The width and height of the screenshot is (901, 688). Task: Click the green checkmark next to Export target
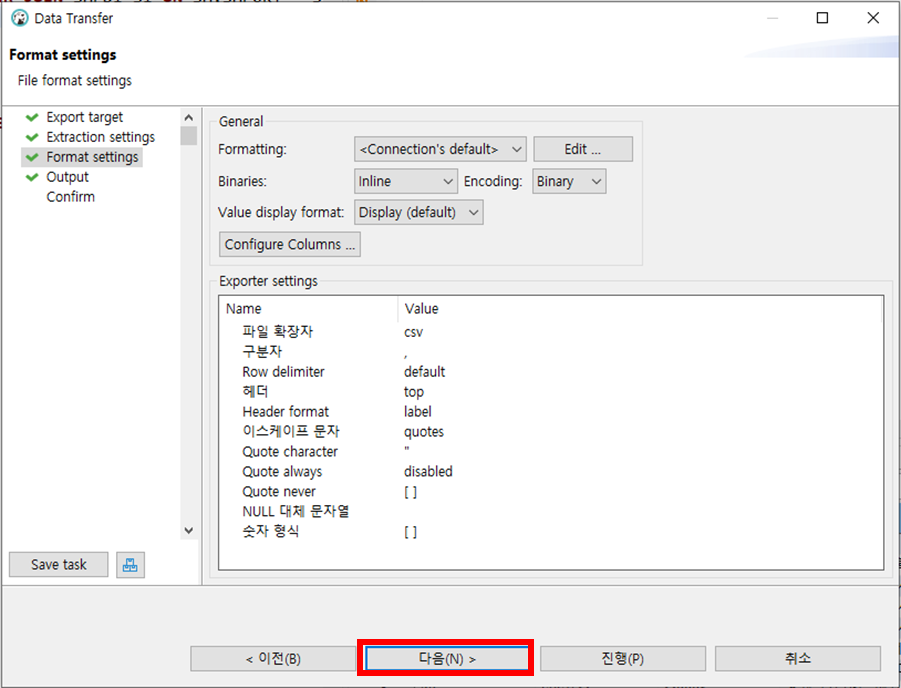pos(32,117)
